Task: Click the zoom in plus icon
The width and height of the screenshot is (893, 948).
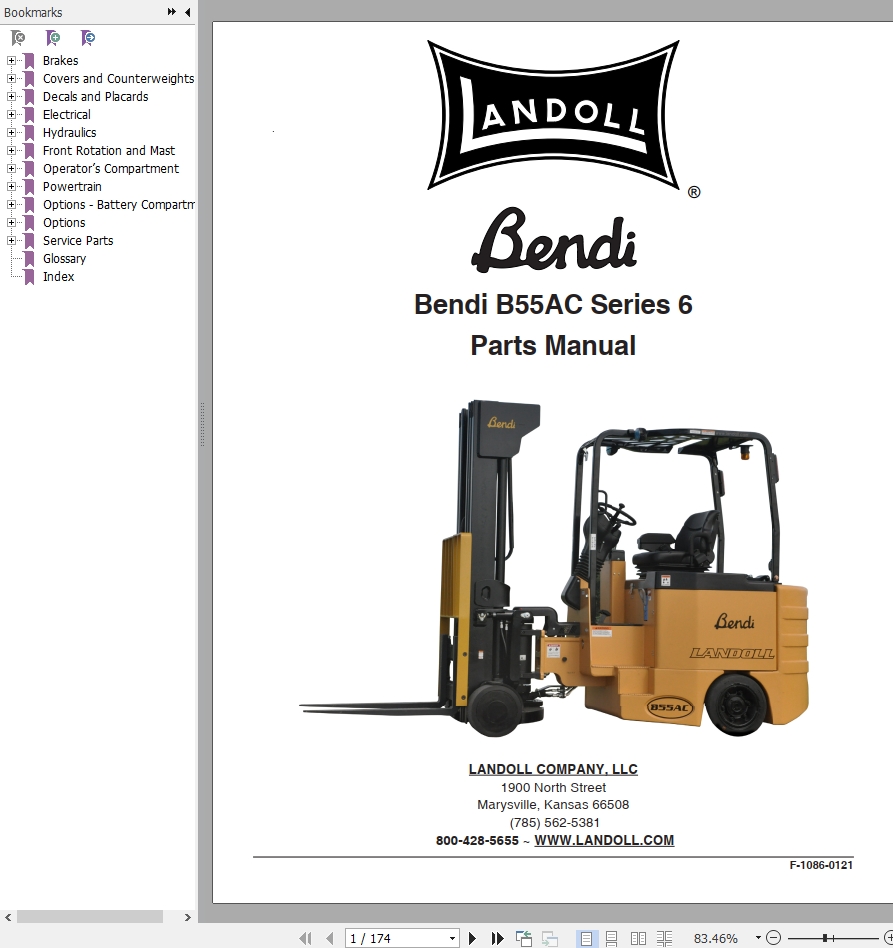Action: coord(888,938)
